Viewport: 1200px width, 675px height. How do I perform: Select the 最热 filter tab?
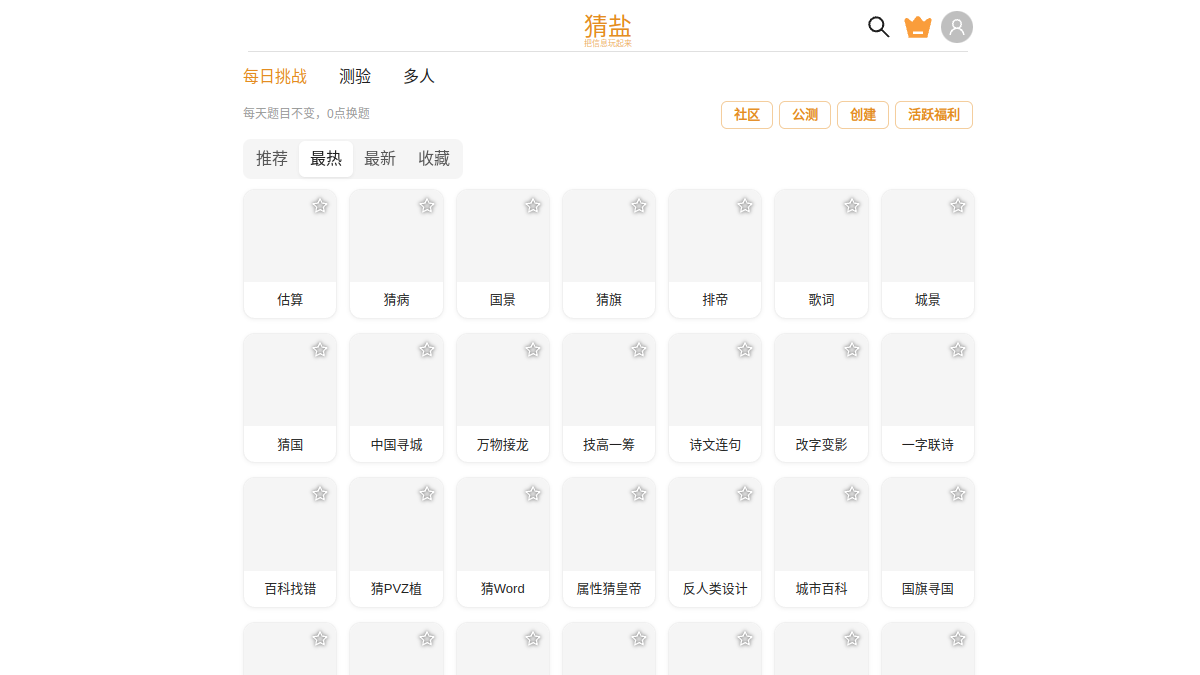326,159
